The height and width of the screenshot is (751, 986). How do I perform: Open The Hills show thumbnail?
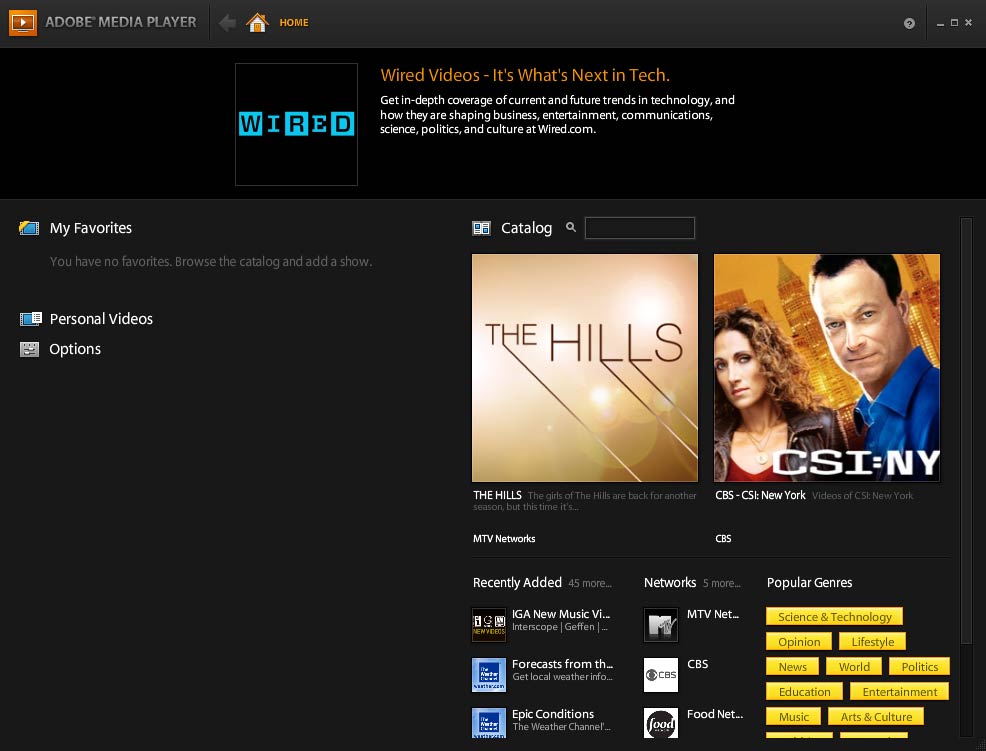point(585,368)
